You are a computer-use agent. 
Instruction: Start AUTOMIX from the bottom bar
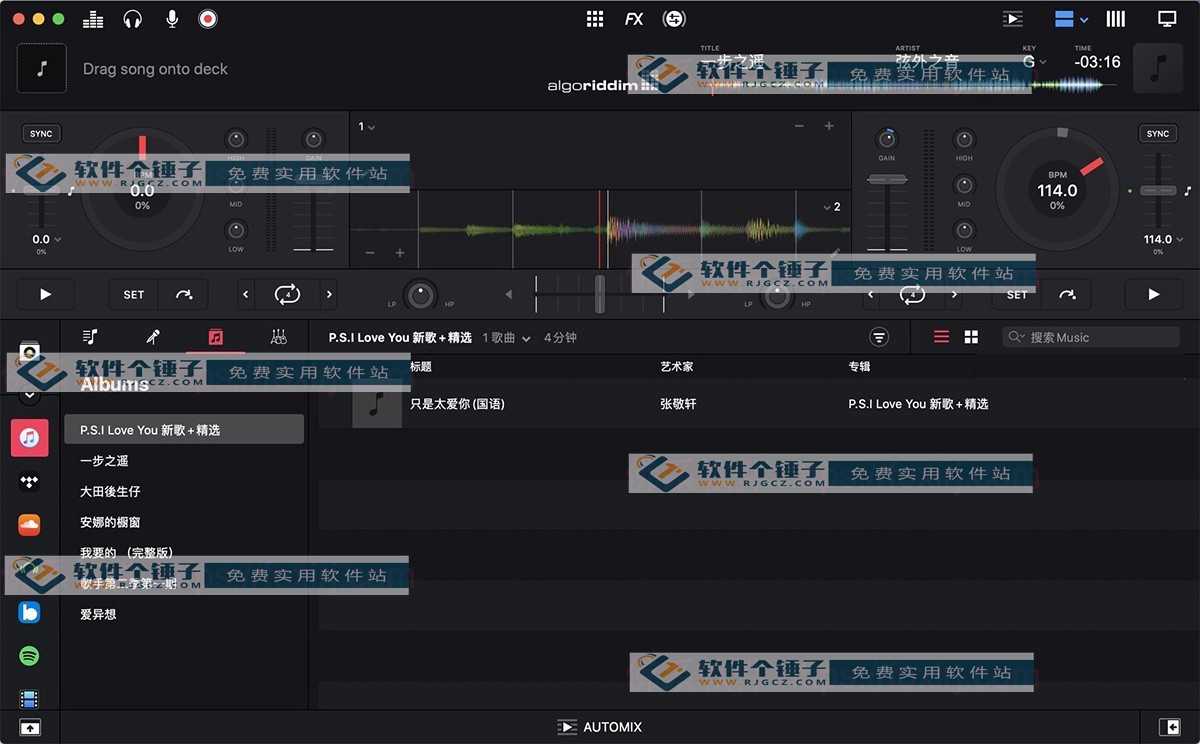(x=600, y=727)
